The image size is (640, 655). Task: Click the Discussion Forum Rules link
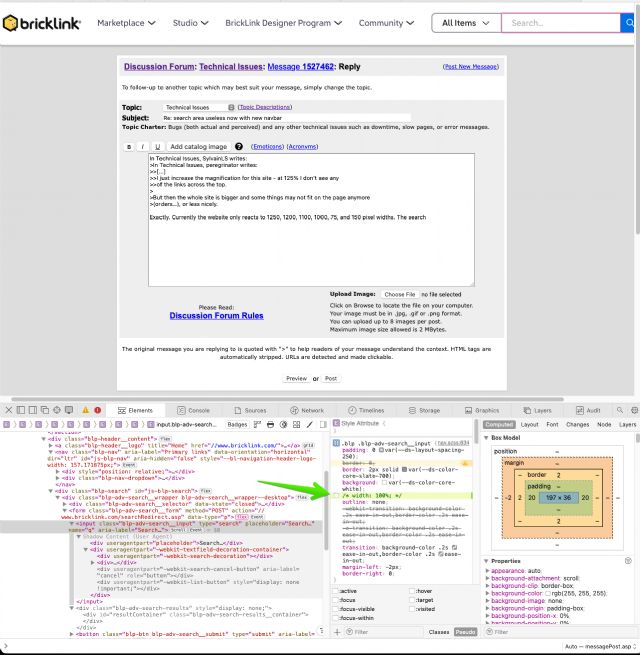216,315
